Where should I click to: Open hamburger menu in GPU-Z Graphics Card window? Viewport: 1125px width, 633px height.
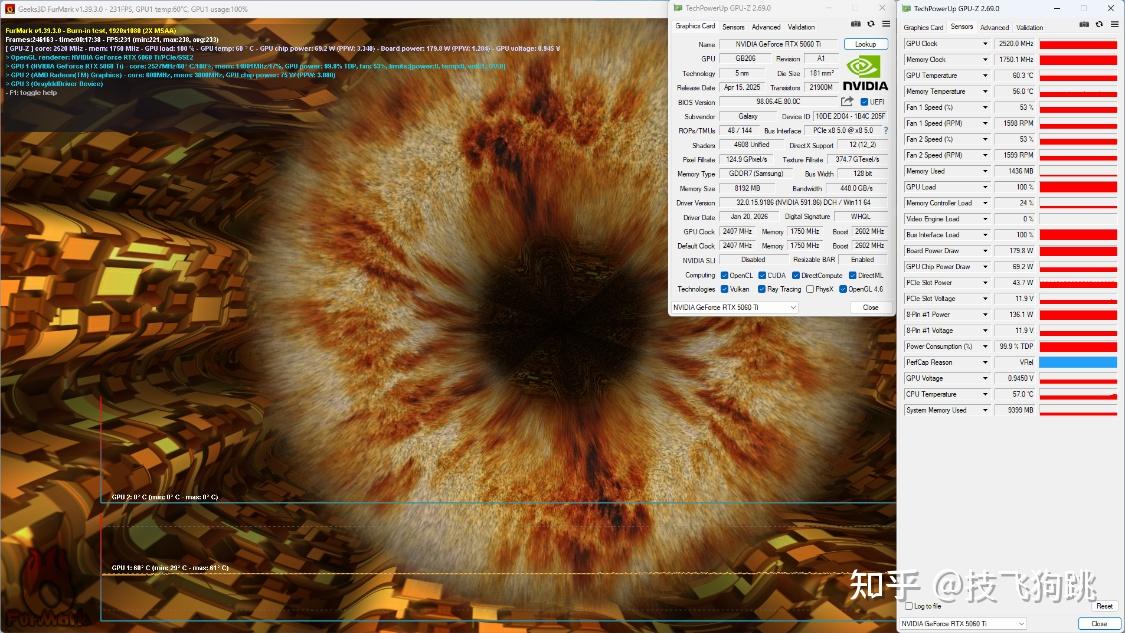[x=886, y=24]
